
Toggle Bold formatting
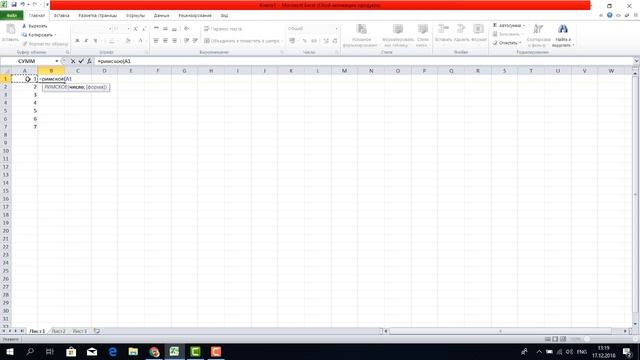(x=77, y=41)
